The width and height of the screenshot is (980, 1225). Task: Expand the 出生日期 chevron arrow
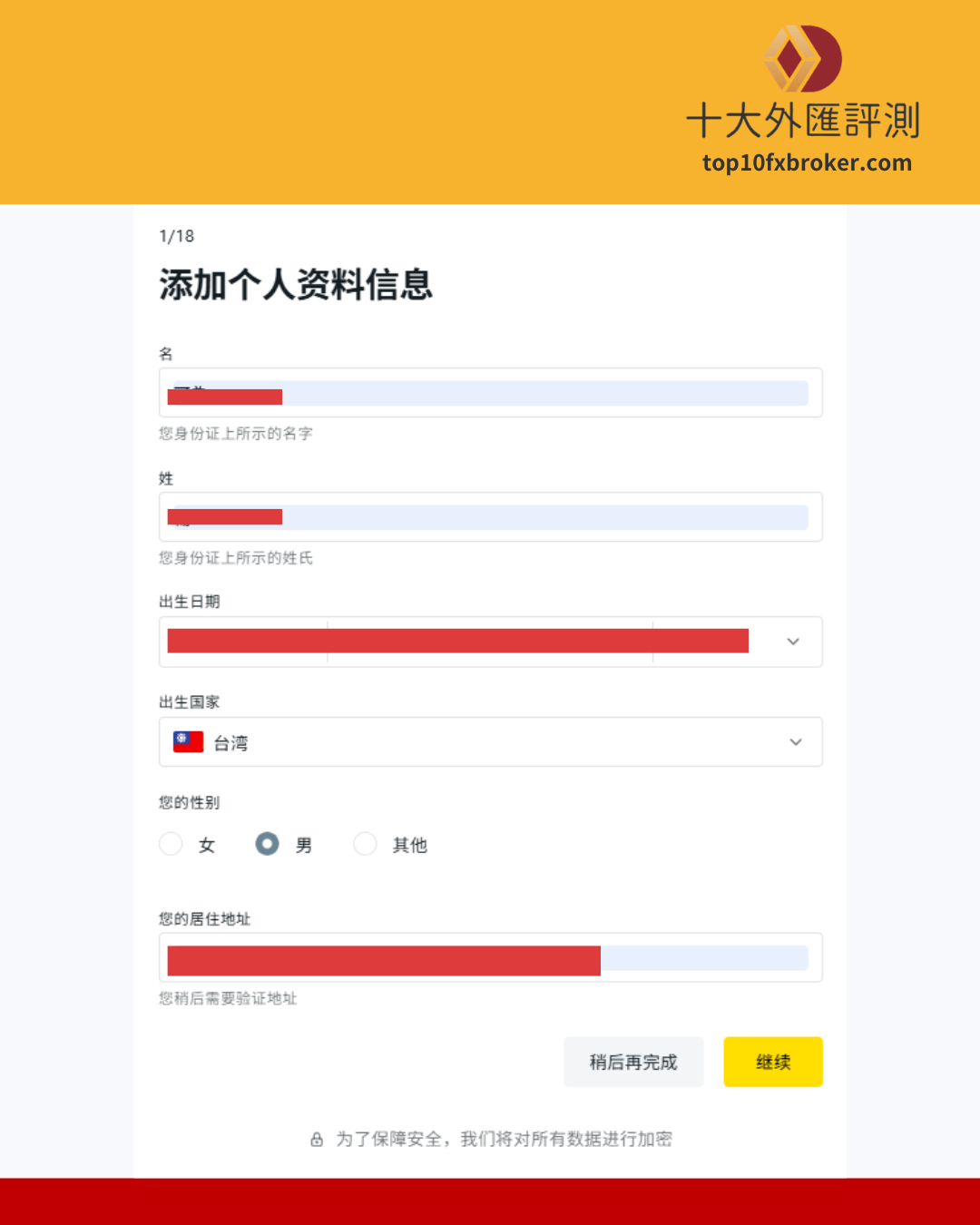tap(793, 642)
